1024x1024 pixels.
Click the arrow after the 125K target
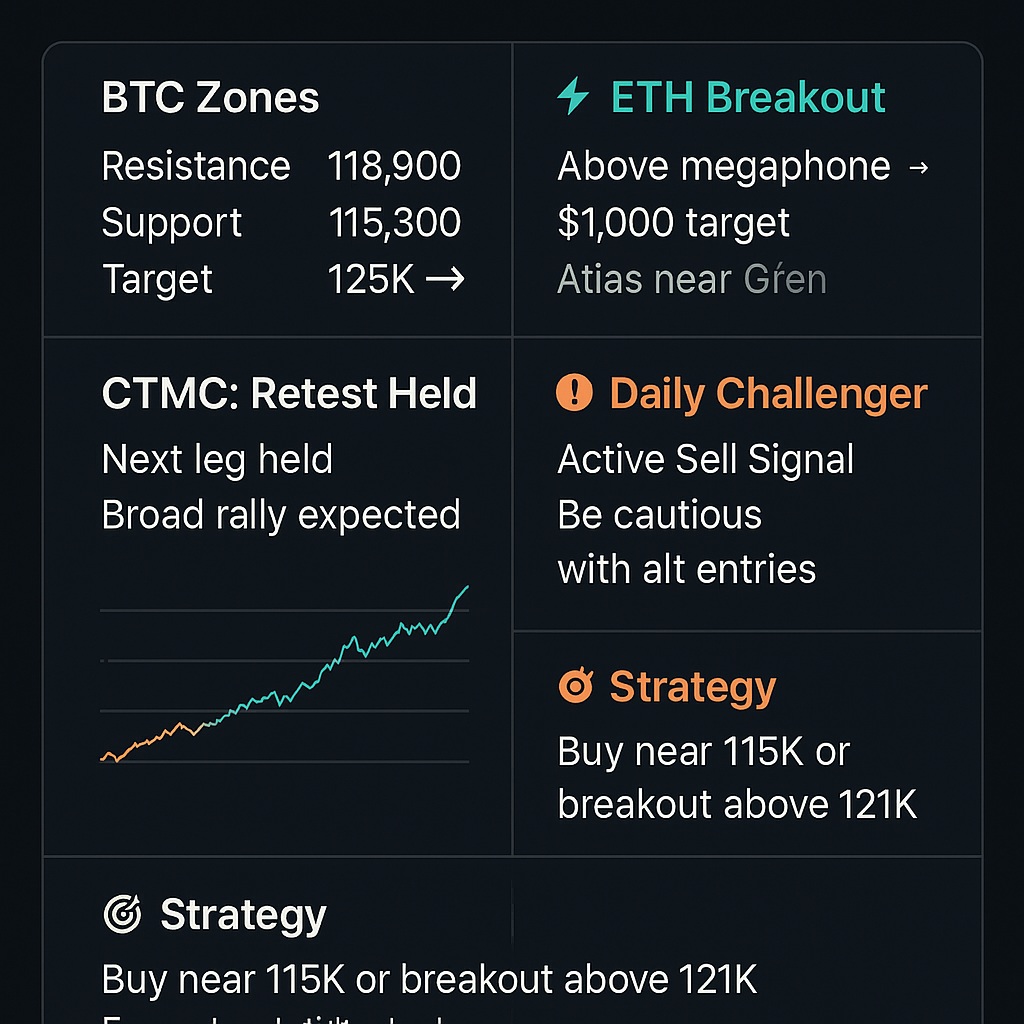[445, 279]
